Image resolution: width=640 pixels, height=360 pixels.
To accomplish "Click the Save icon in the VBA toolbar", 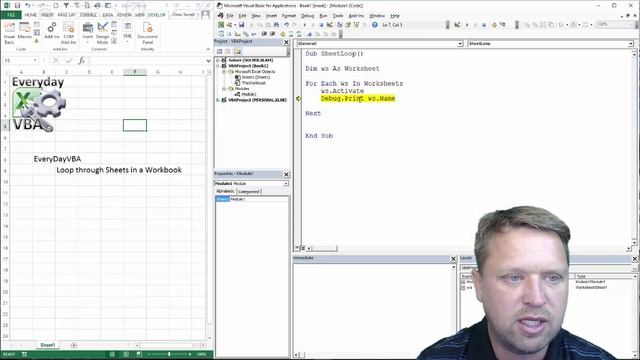I will (x=241, y=25).
